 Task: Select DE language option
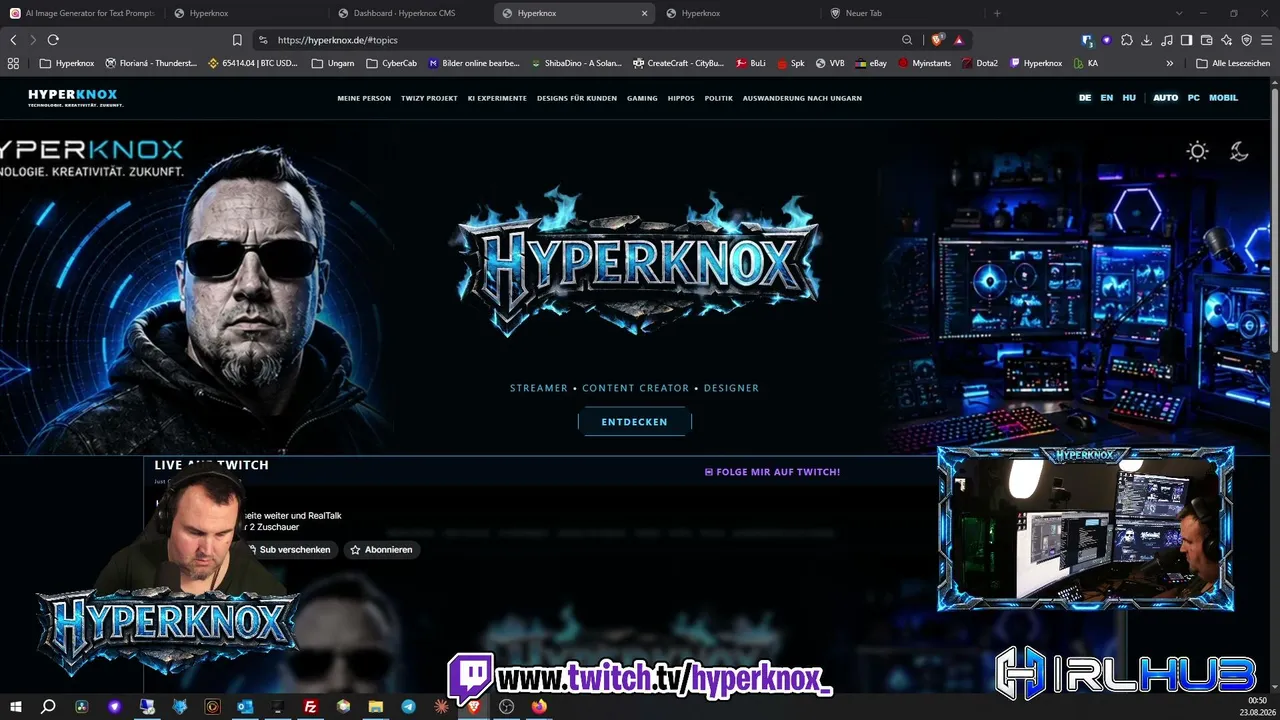1085,98
